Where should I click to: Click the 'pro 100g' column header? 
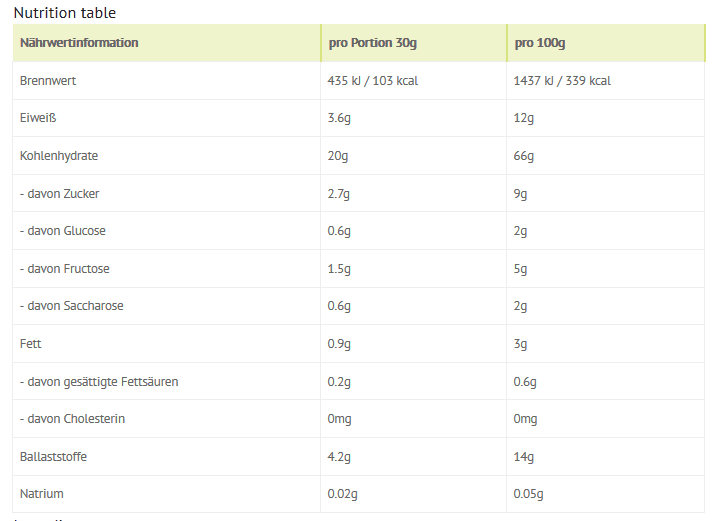click(x=540, y=43)
